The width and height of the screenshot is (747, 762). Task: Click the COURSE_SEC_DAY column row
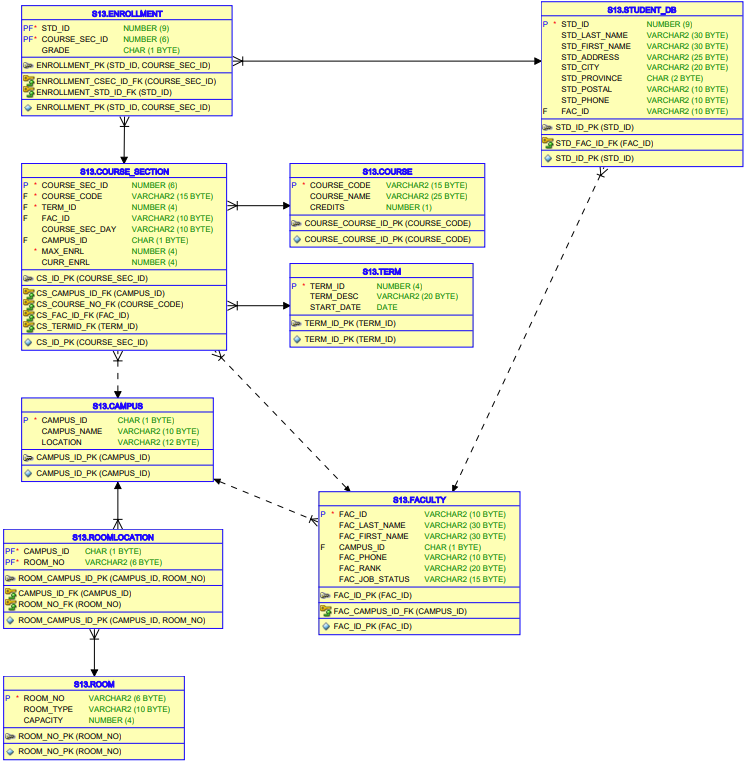click(124, 229)
